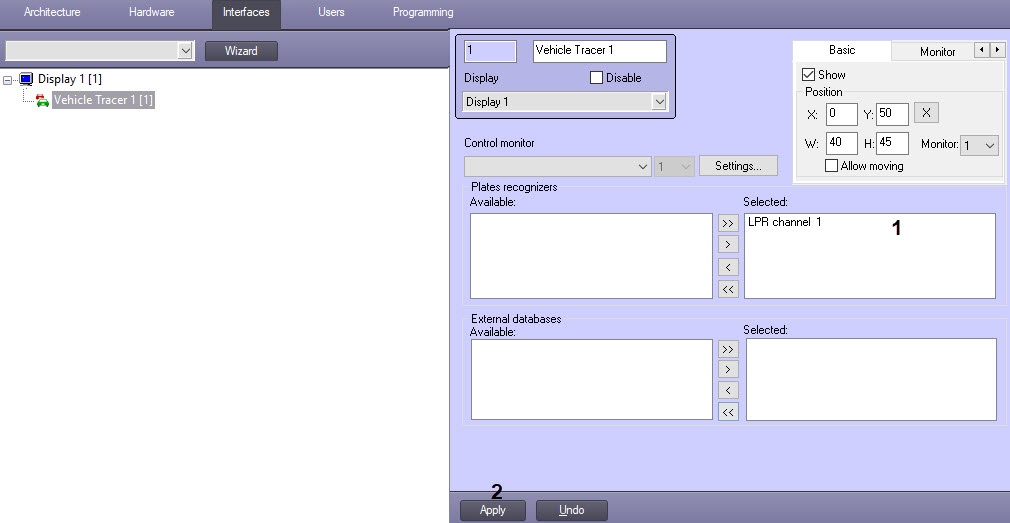Enable the Allow moving checkbox
Image resolution: width=1010 pixels, height=523 pixels.
tap(832, 166)
